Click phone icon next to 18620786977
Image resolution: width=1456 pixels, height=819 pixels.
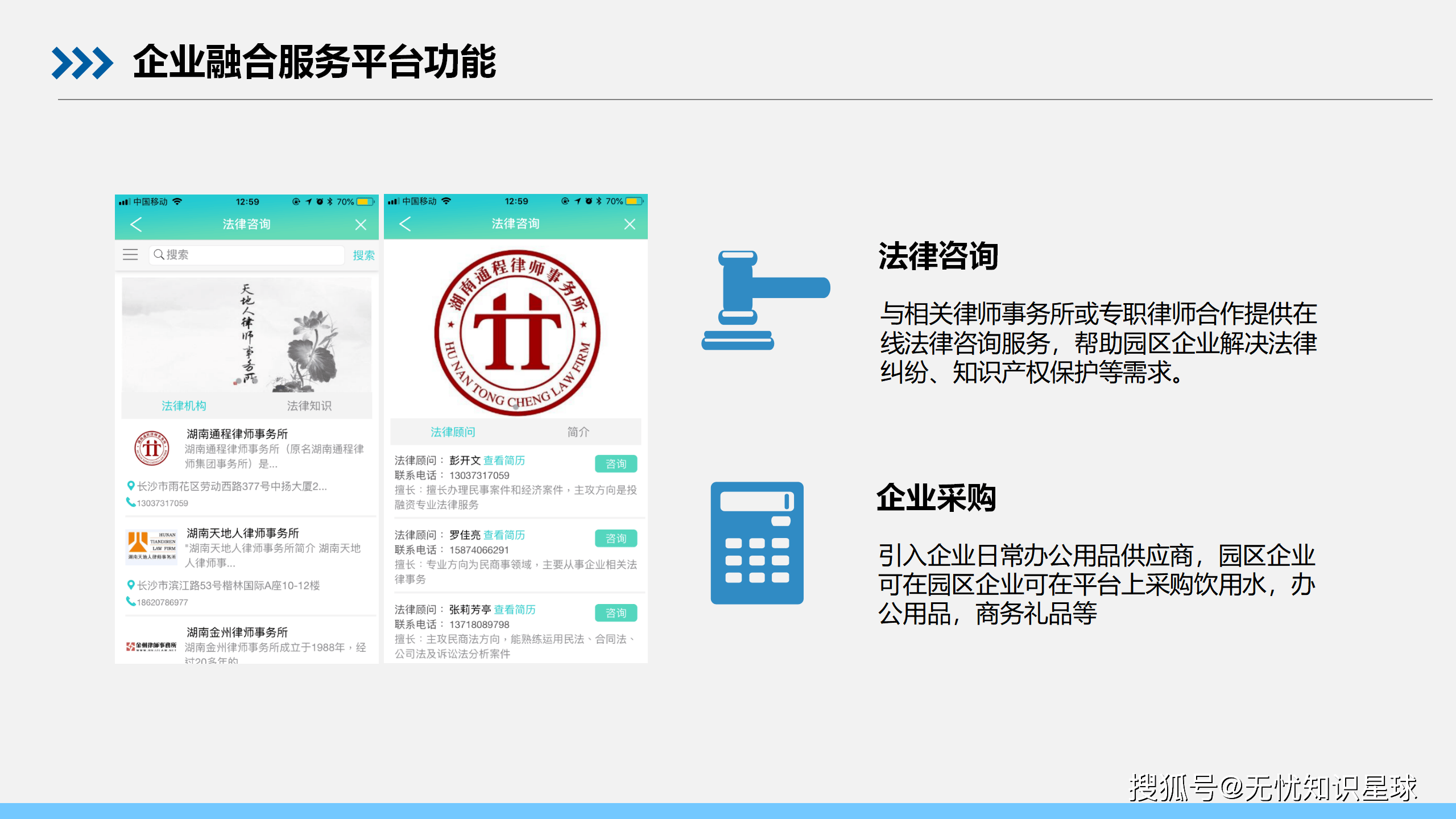coord(131,601)
